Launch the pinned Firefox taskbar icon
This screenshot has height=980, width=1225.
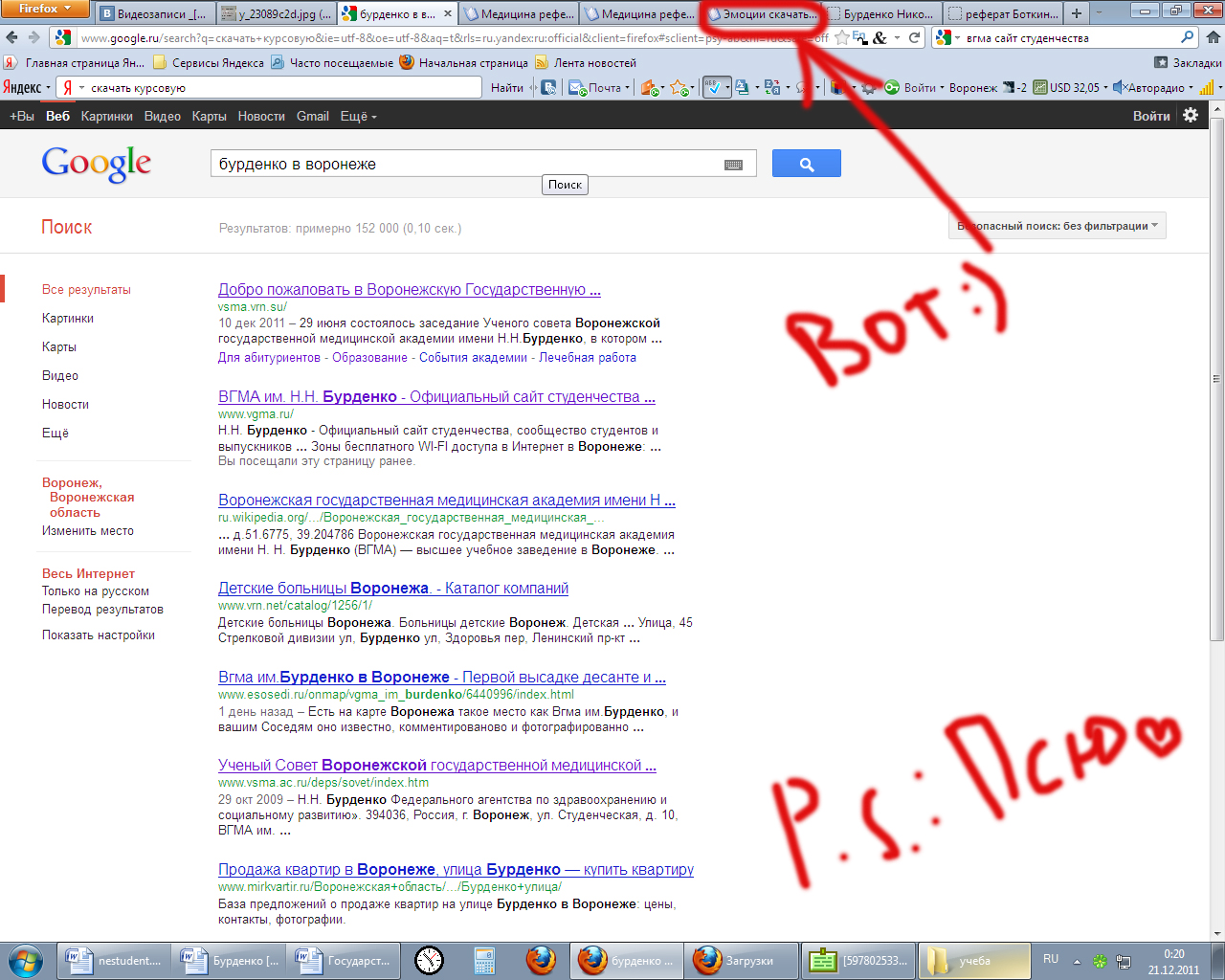click(541, 960)
